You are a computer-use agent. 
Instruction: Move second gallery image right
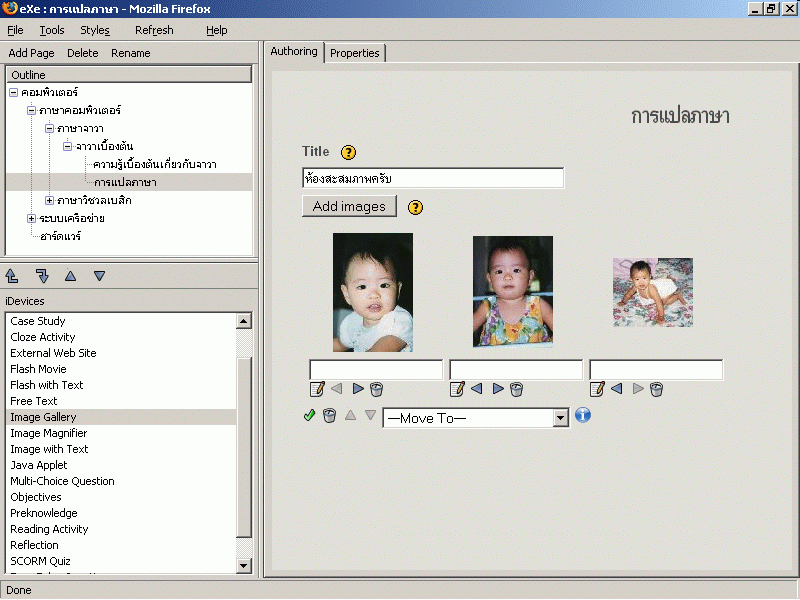click(498, 389)
